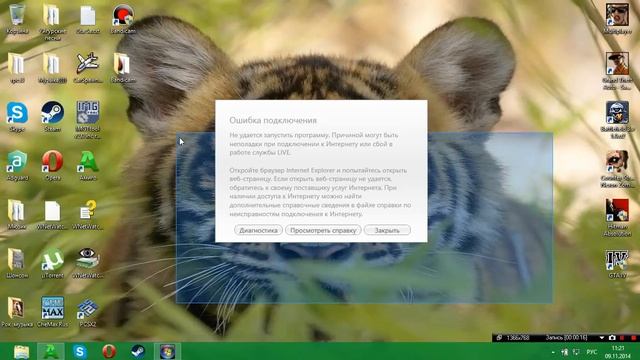The width and height of the screenshot is (640, 360).
Task: Open Skype from the taskbar
Action: (80, 351)
